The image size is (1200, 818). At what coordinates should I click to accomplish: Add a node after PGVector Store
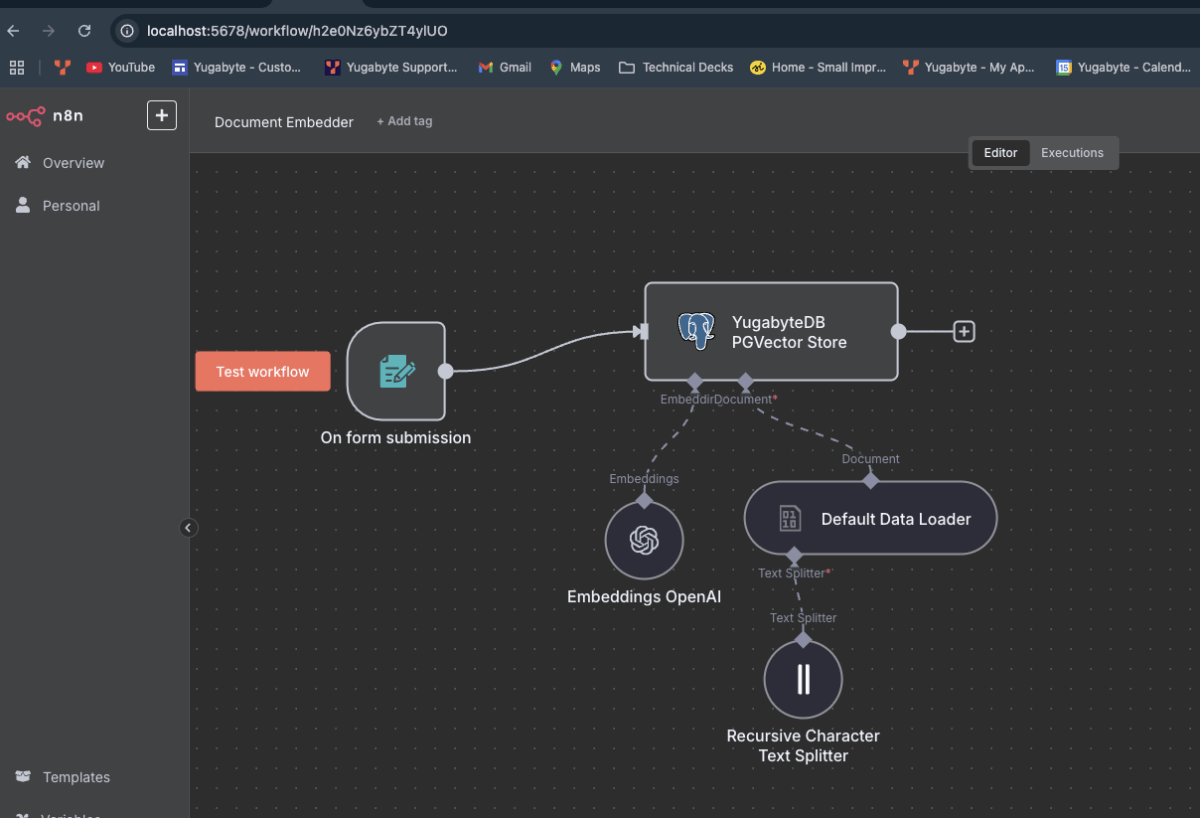click(x=961, y=331)
